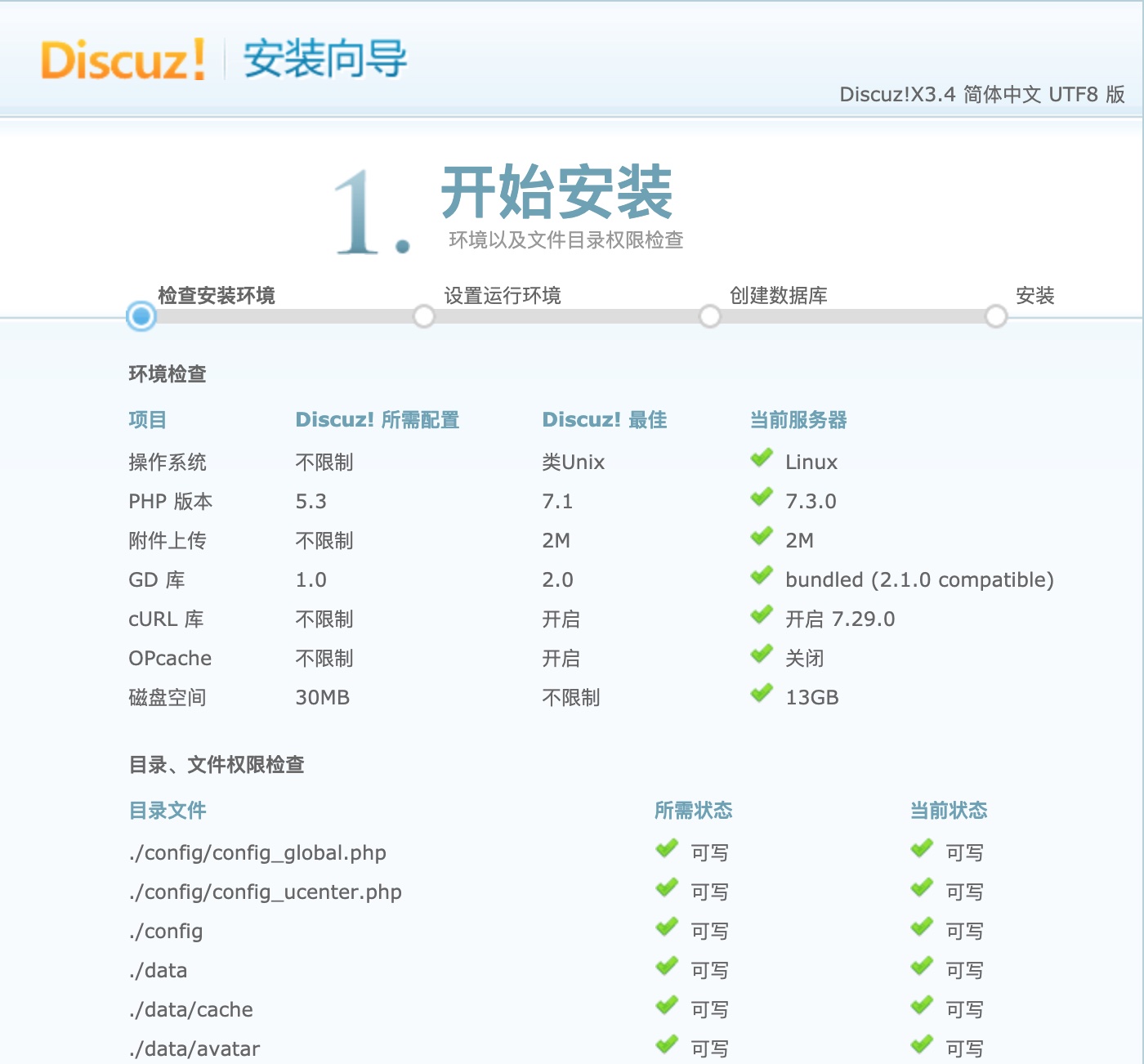Click the GD 库 row label
Image resolution: width=1144 pixels, height=1064 pixels.
tap(157, 579)
